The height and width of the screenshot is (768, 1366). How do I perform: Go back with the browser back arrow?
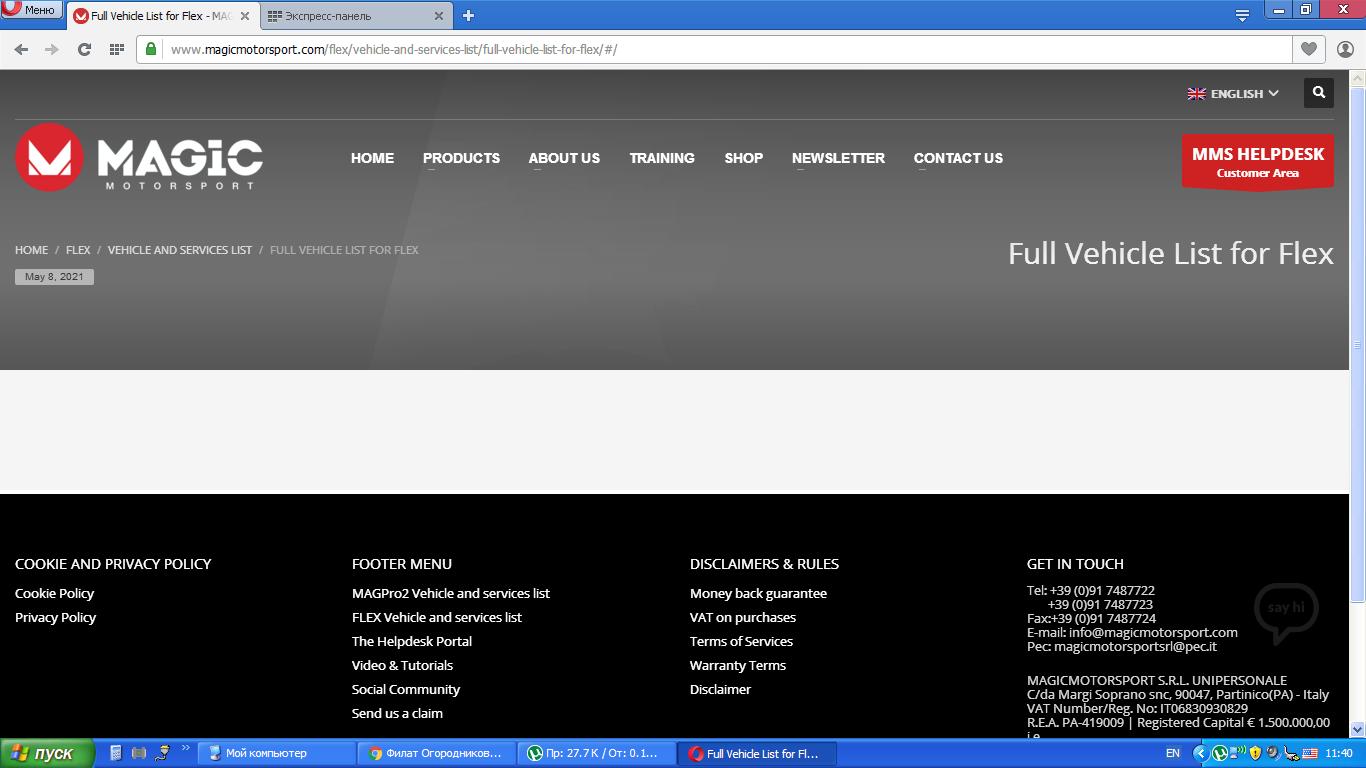[x=21, y=49]
